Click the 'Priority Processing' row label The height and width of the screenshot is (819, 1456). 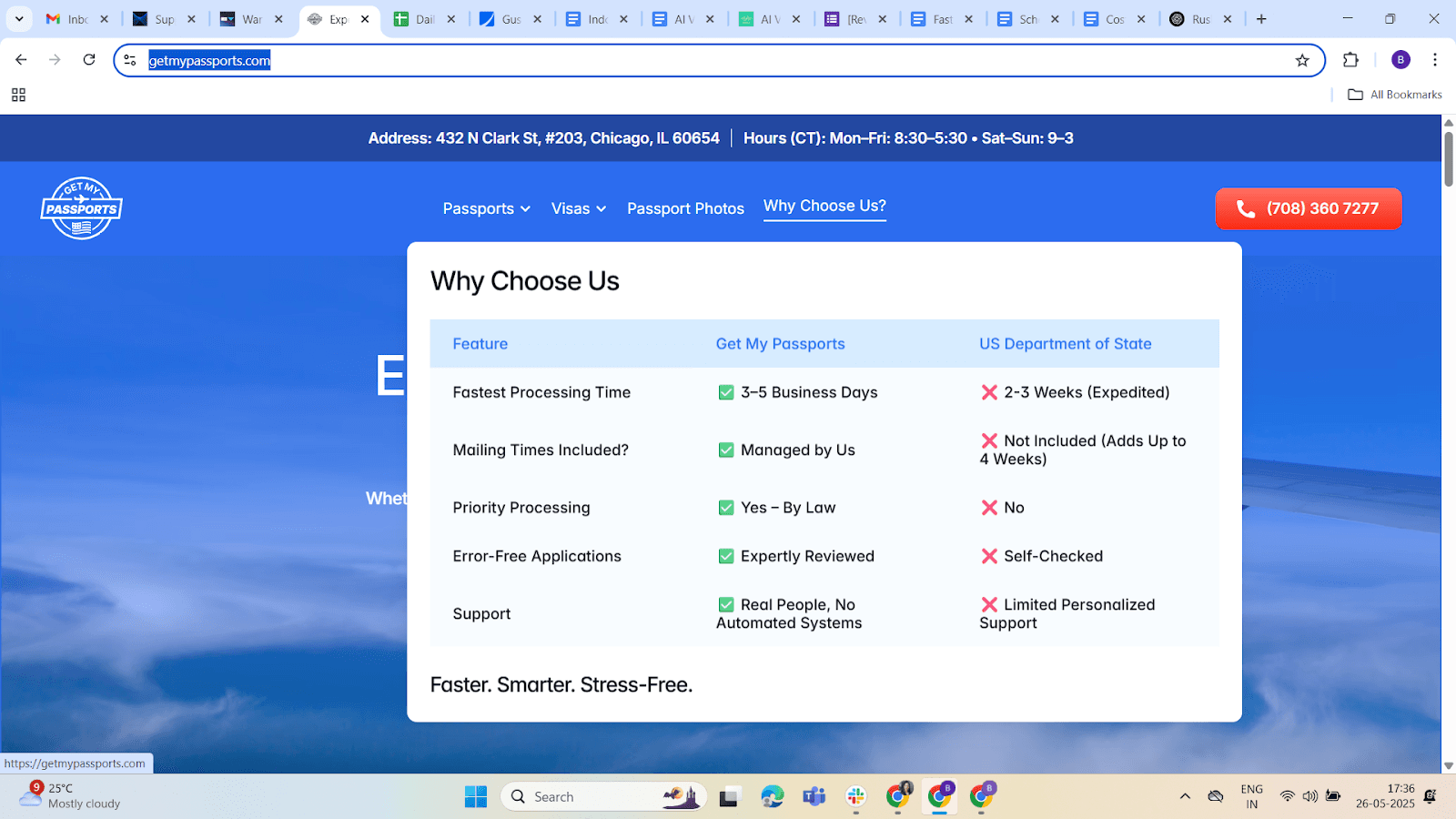pyautogui.click(x=521, y=508)
